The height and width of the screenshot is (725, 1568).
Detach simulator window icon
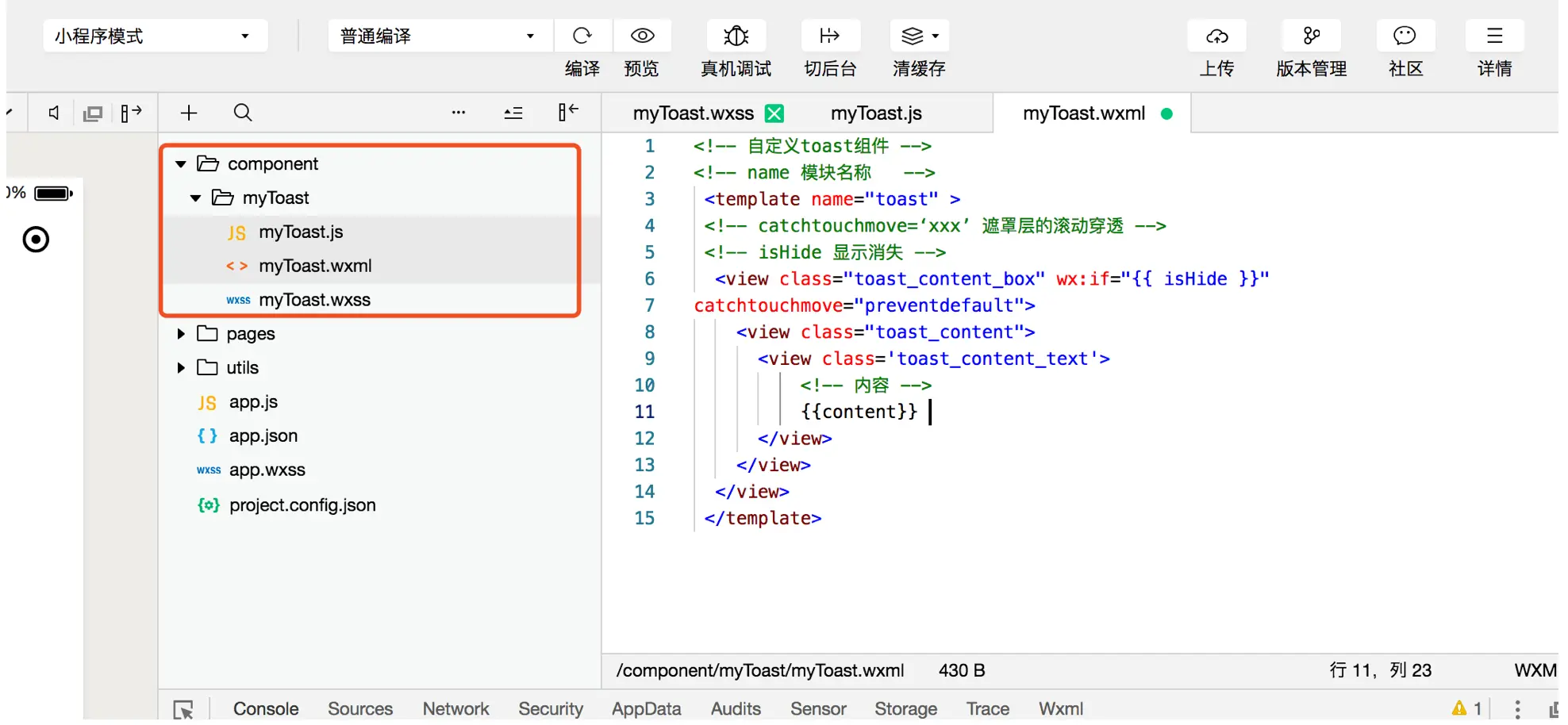click(x=93, y=113)
